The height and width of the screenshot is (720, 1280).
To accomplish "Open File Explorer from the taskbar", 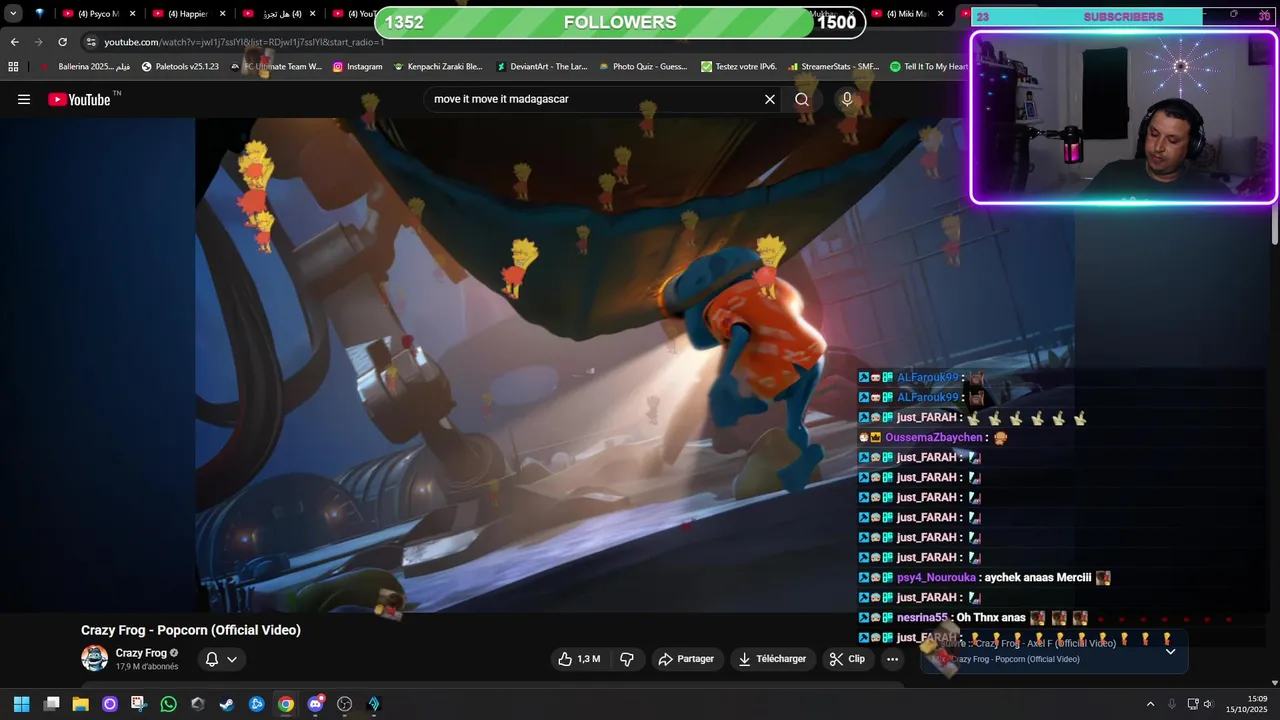I will coord(80,704).
